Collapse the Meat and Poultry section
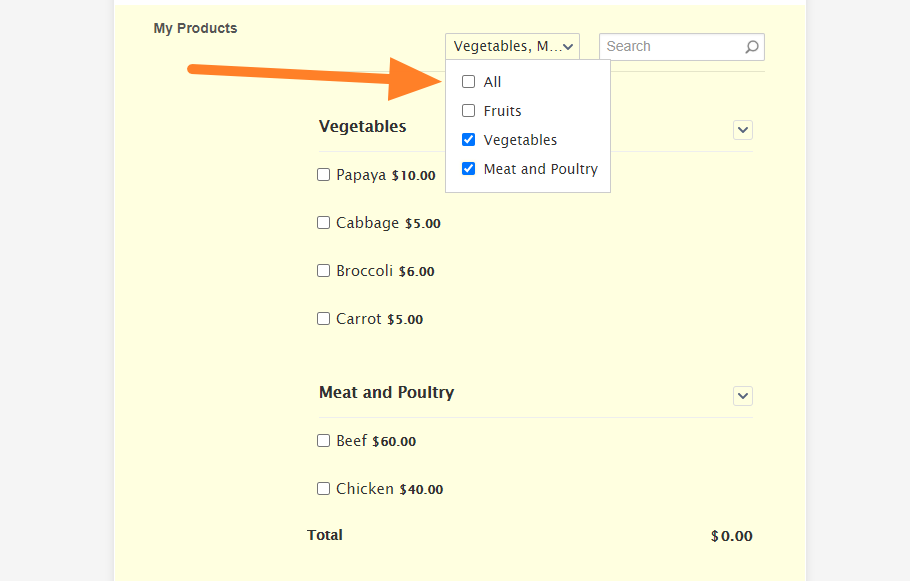910x581 pixels. point(743,396)
